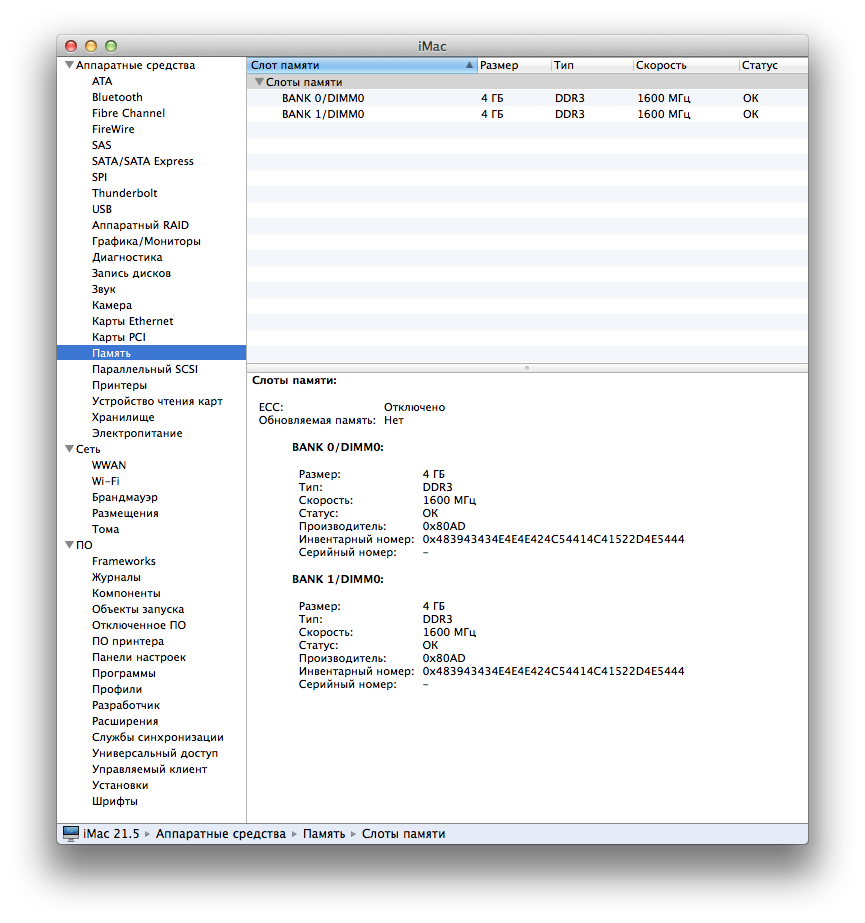Image resolution: width=865 pixels, height=923 pixels.
Task: Select Управляемый клиент item
Action: 150,769
